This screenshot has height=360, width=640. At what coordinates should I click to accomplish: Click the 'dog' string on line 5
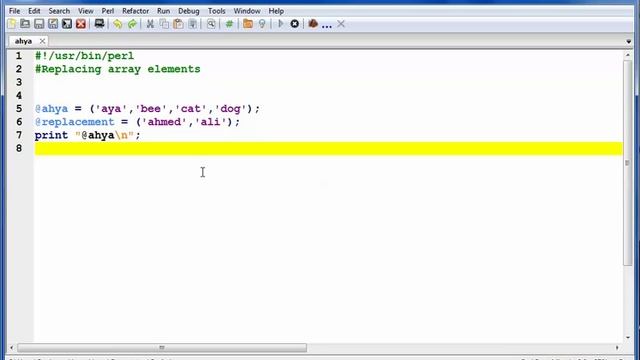(230, 109)
